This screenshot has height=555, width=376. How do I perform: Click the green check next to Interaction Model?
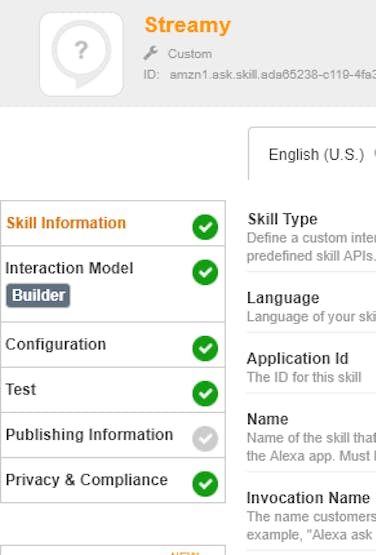[205, 272]
